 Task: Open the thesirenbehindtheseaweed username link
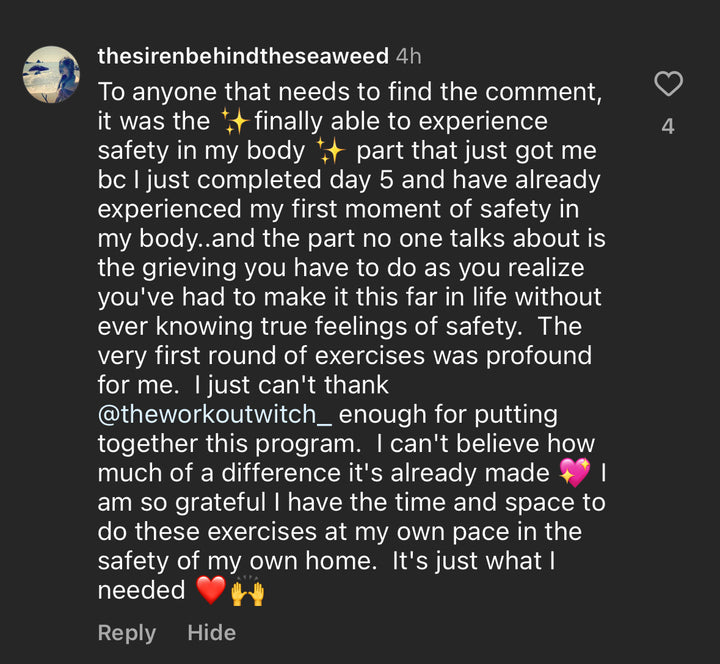pyautogui.click(x=243, y=57)
